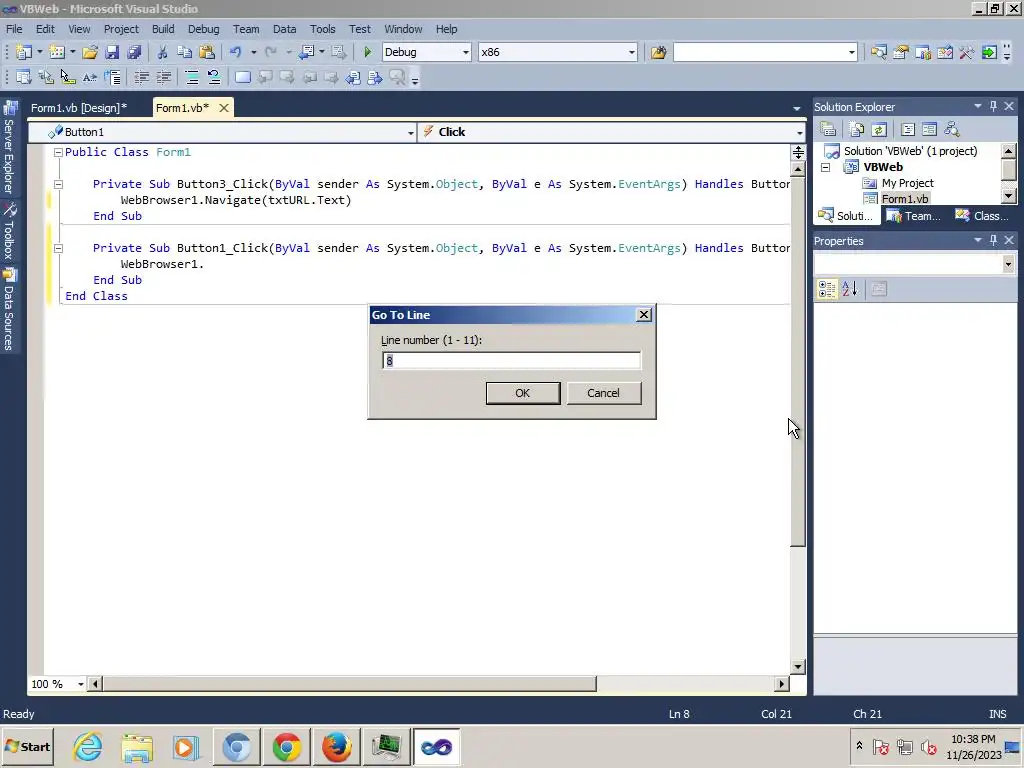Image resolution: width=1024 pixels, height=768 pixels.
Task: Click the Navigate Backward icon
Action: (x=306, y=52)
